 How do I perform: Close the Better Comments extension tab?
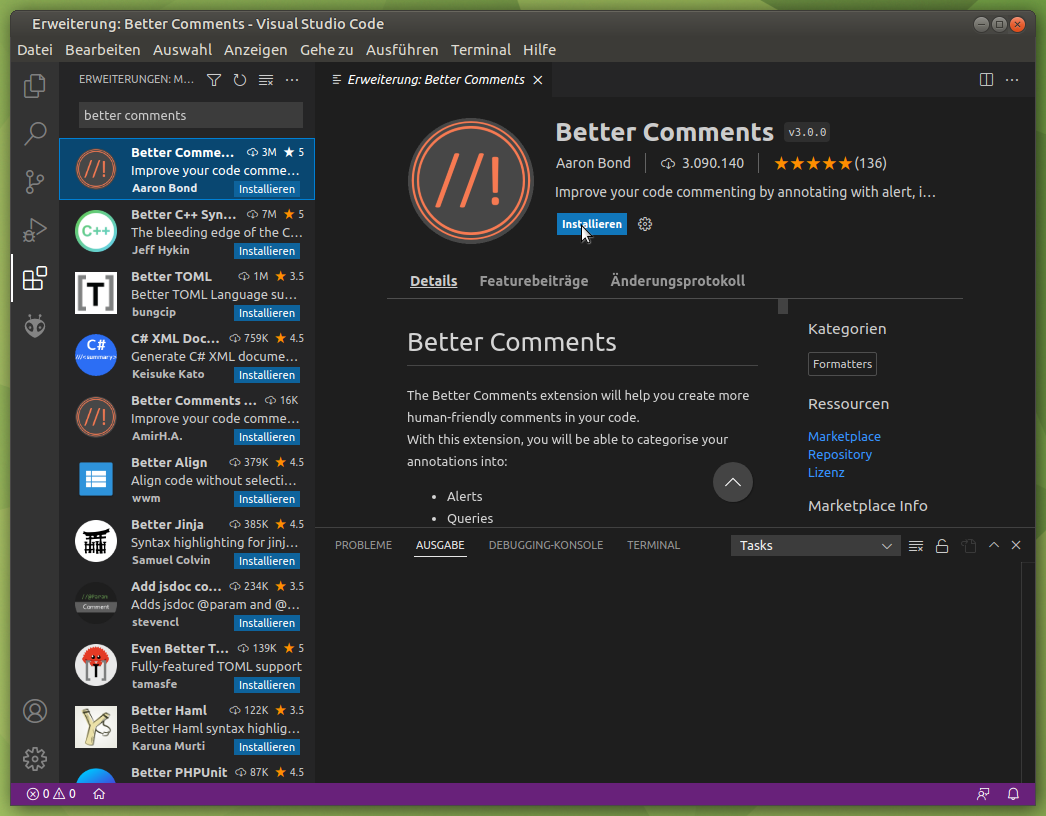coord(538,80)
